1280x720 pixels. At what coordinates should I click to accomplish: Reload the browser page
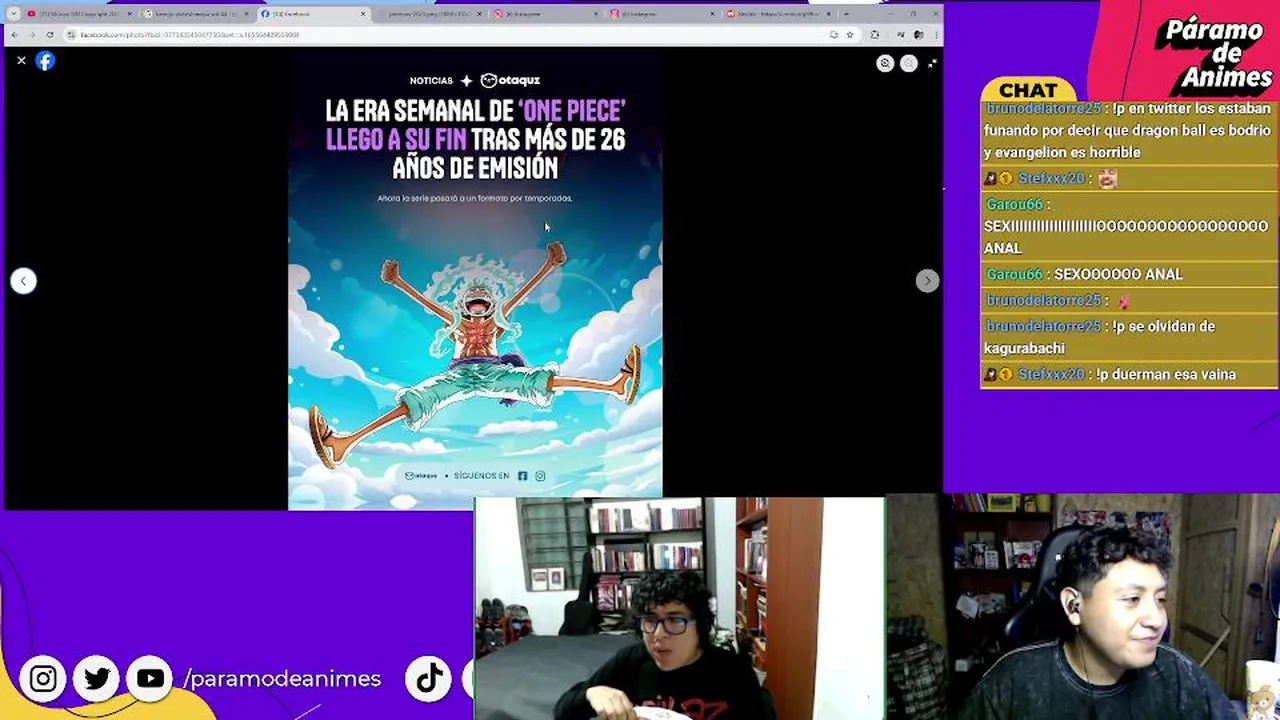coord(50,34)
